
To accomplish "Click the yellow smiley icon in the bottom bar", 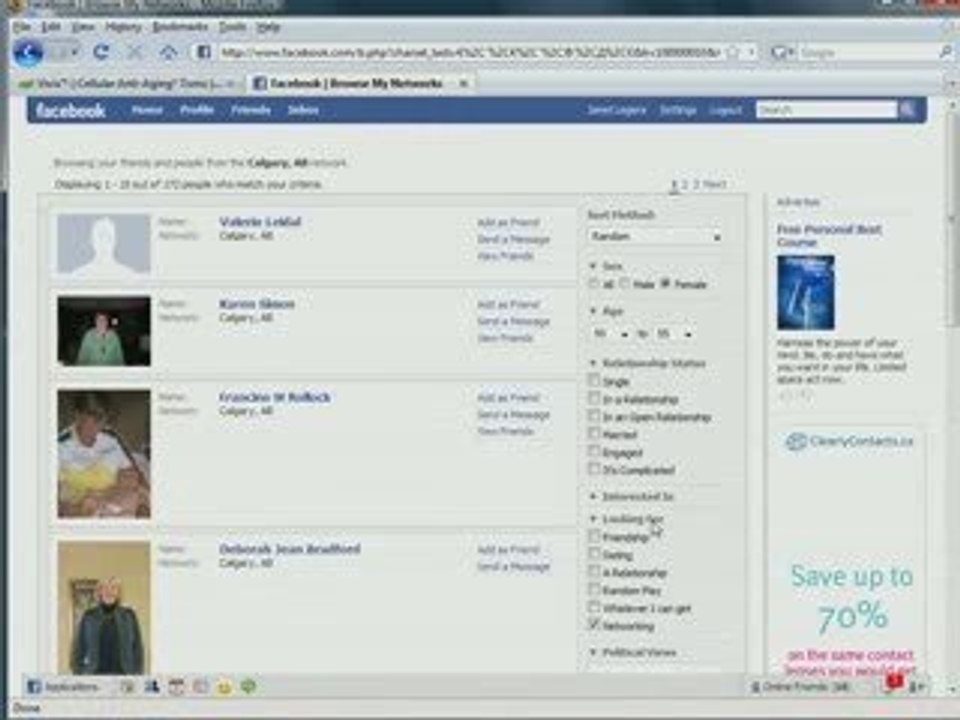I will tap(224, 687).
